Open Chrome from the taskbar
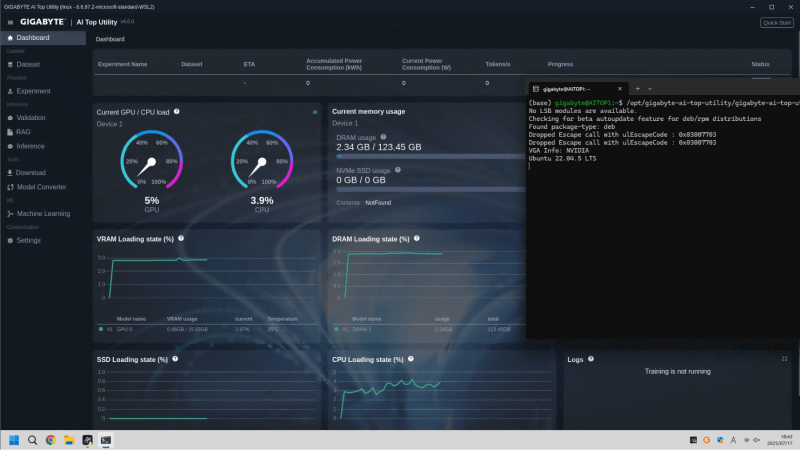 click(51, 440)
